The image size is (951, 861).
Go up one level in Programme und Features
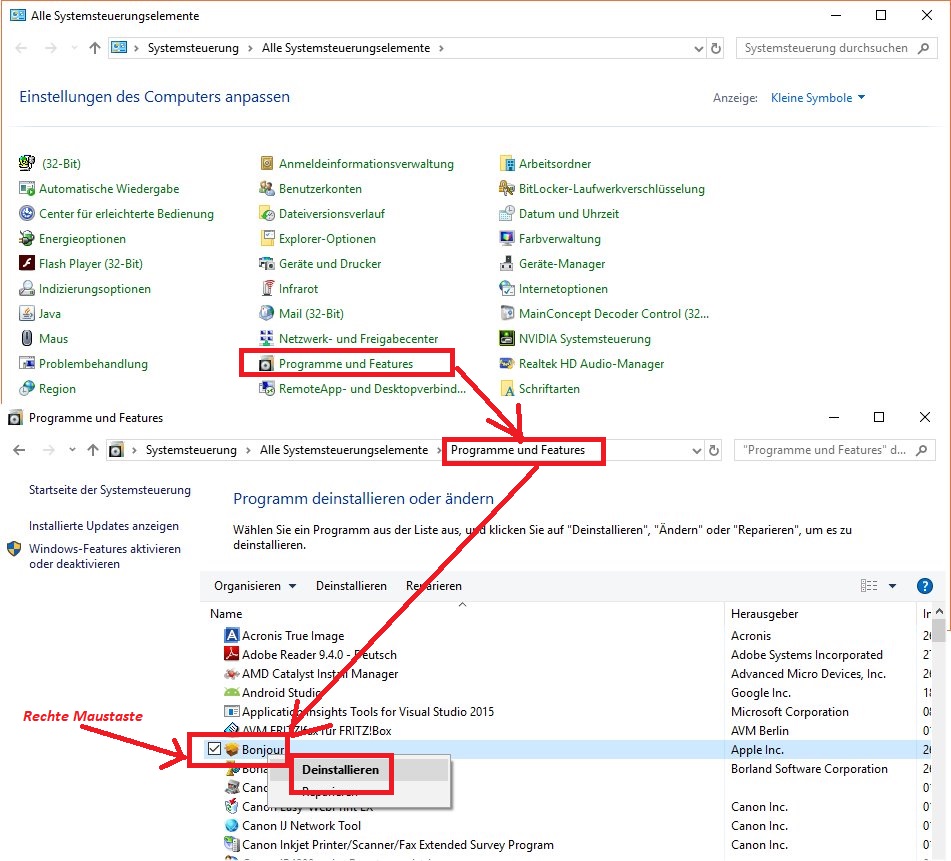click(x=93, y=450)
